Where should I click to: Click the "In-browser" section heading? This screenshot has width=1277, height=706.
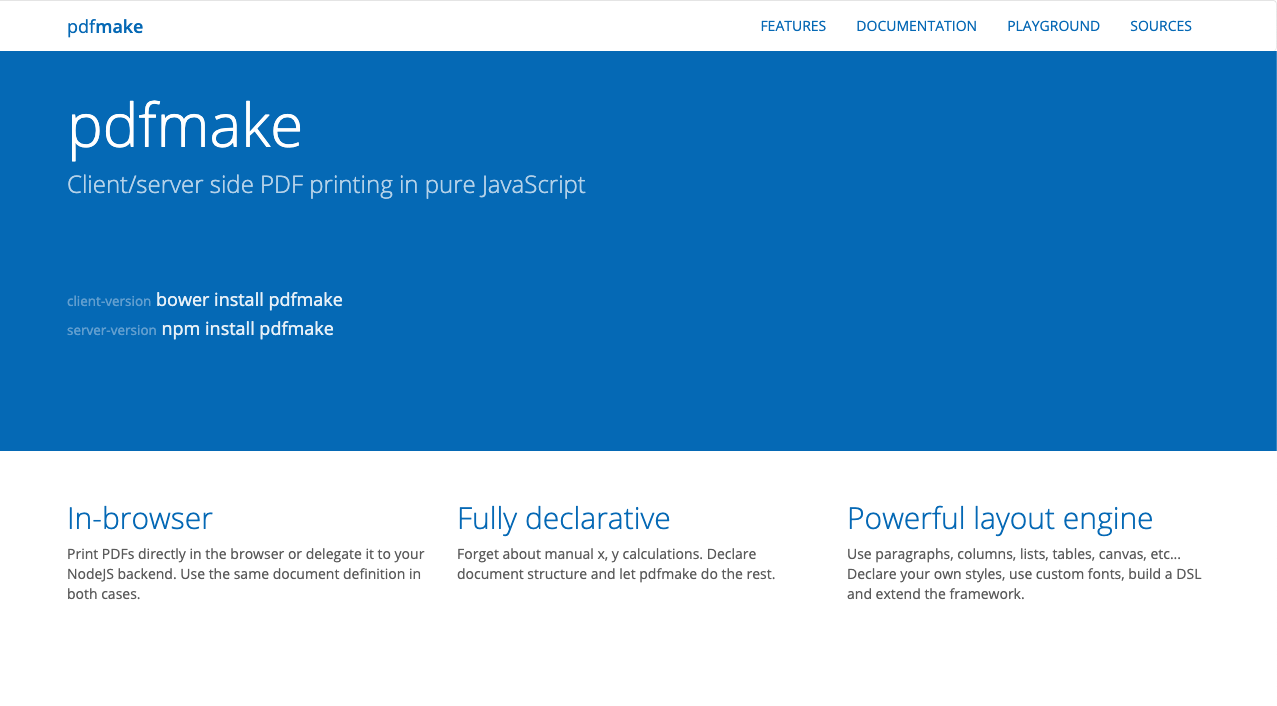(x=139, y=518)
